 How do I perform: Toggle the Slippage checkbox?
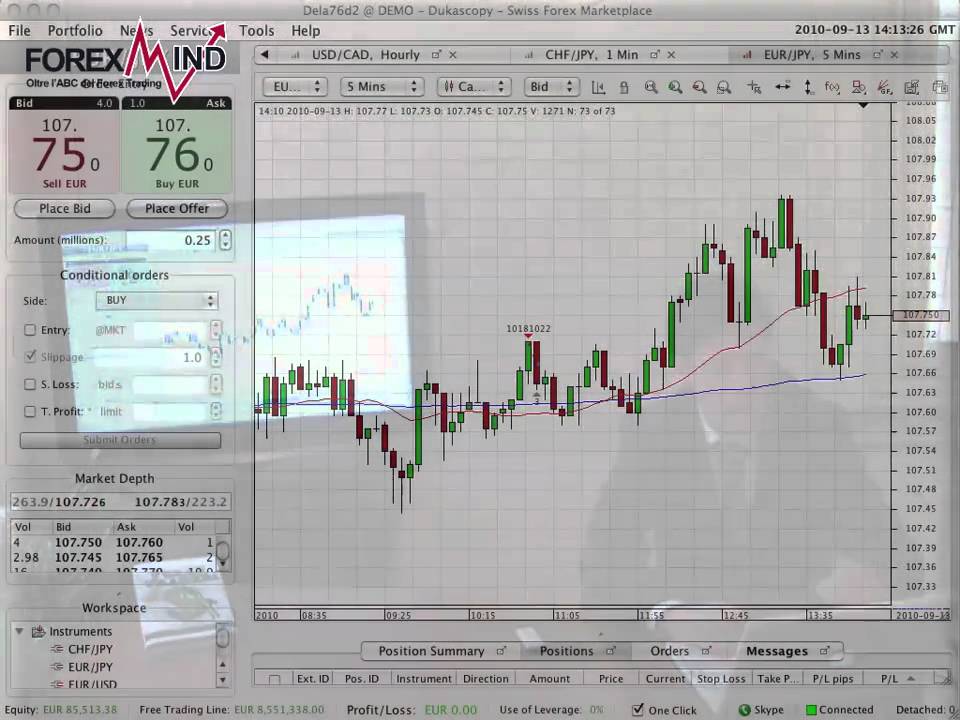coord(29,356)
